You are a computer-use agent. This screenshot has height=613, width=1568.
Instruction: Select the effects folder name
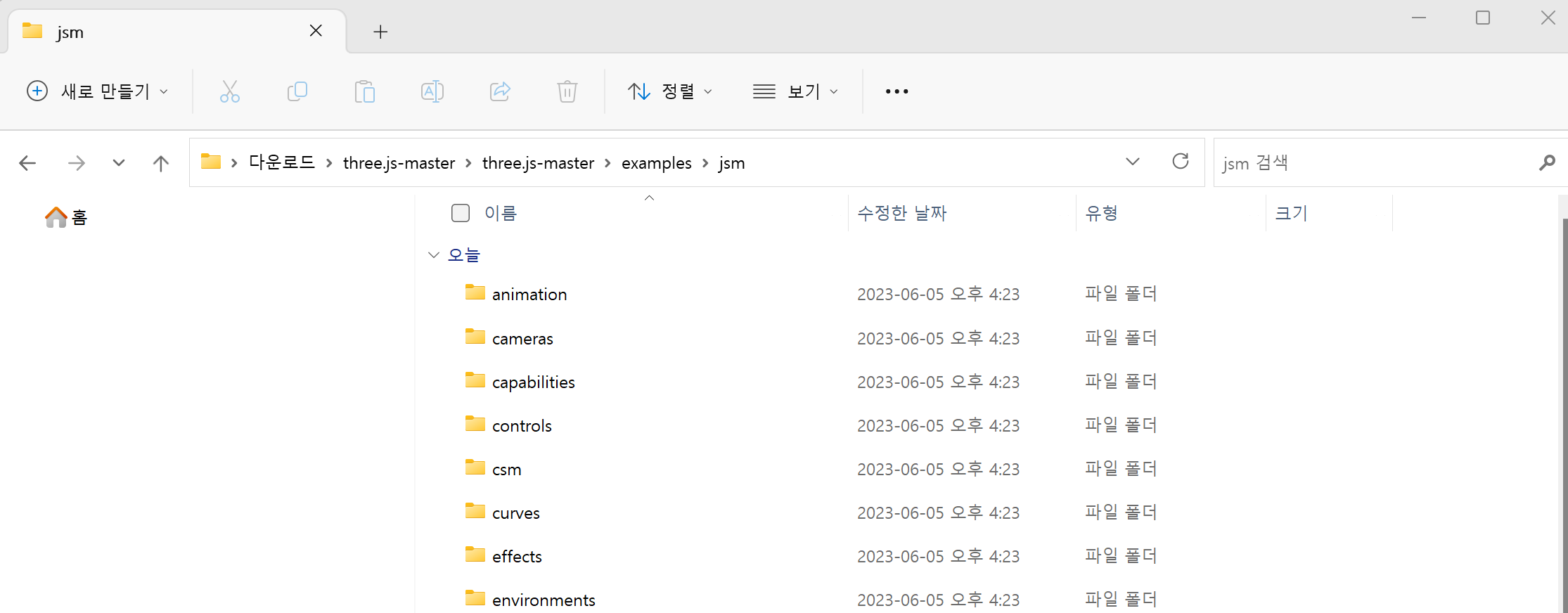pyautogui.click(x=517, y=557)
